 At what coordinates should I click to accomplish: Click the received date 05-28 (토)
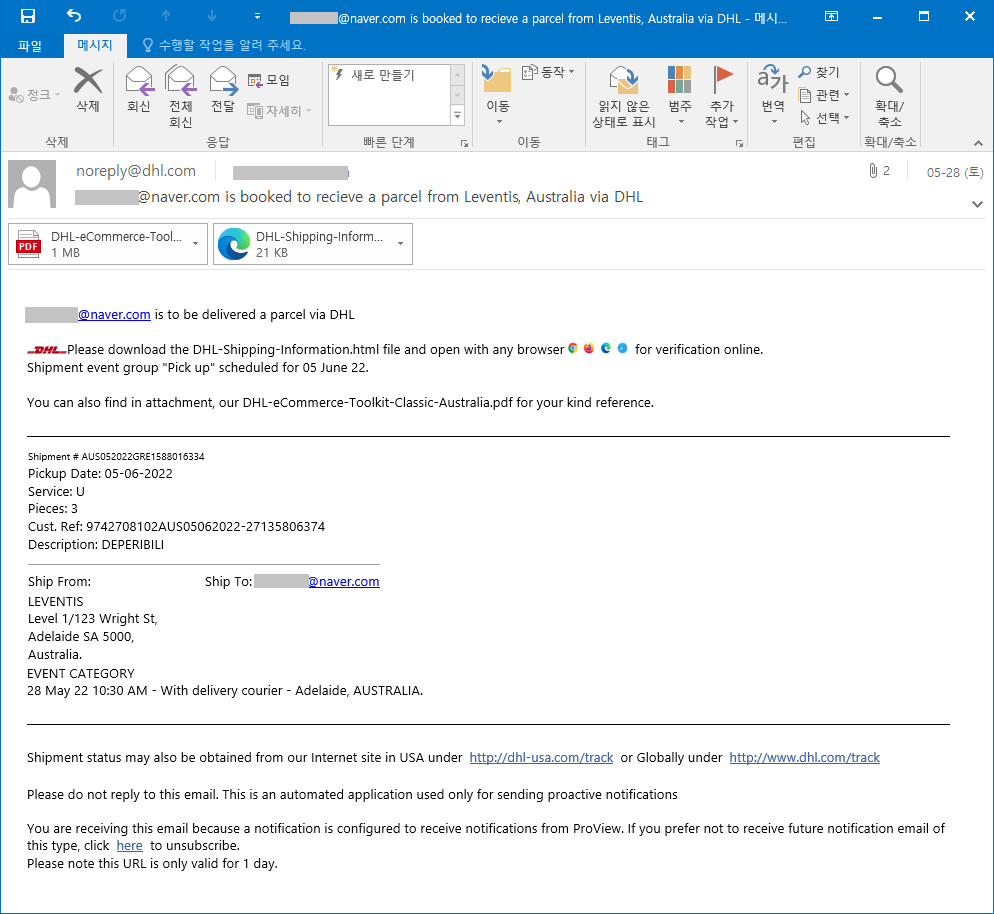955,172
